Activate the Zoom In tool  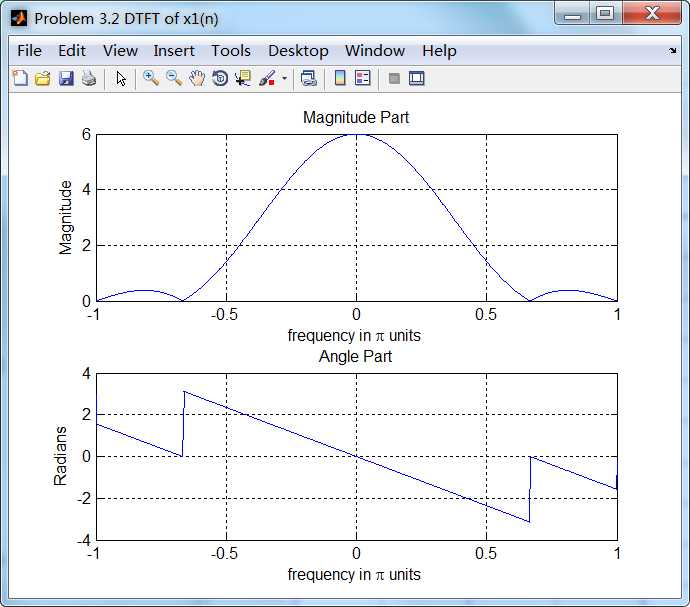click(150, 78)
